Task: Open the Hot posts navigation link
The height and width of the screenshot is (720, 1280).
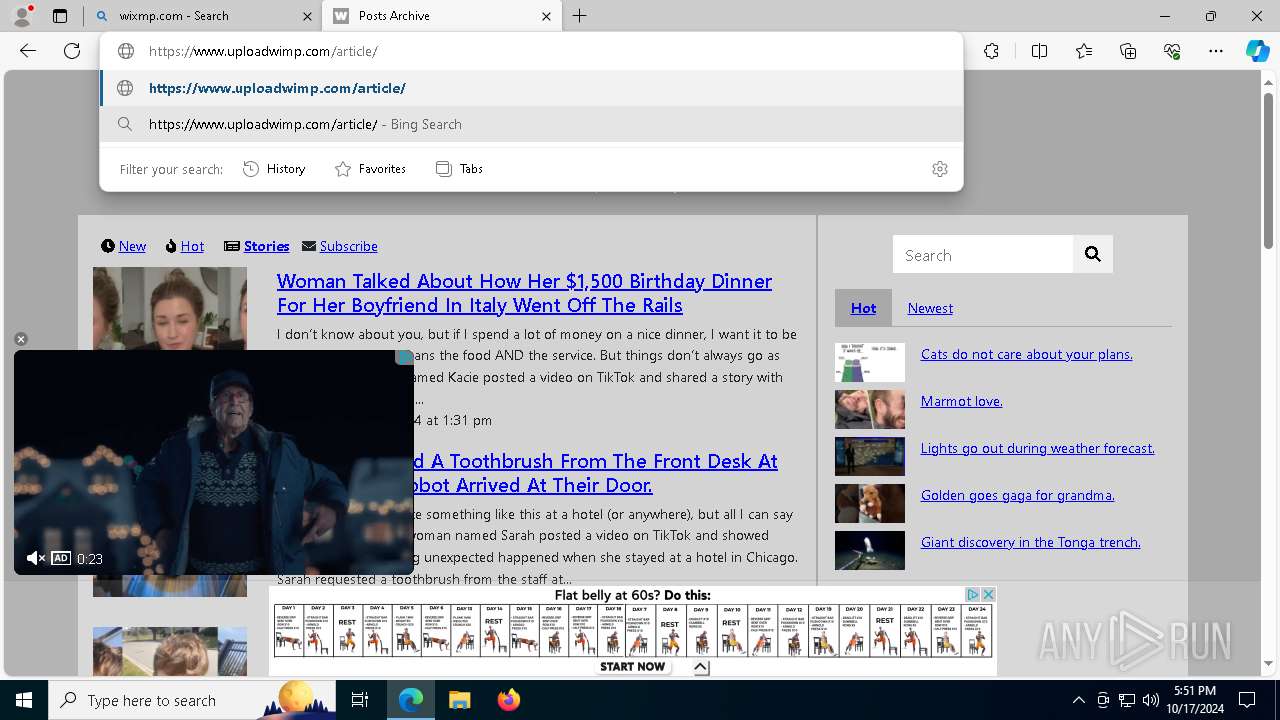Action: click(192, 246)
